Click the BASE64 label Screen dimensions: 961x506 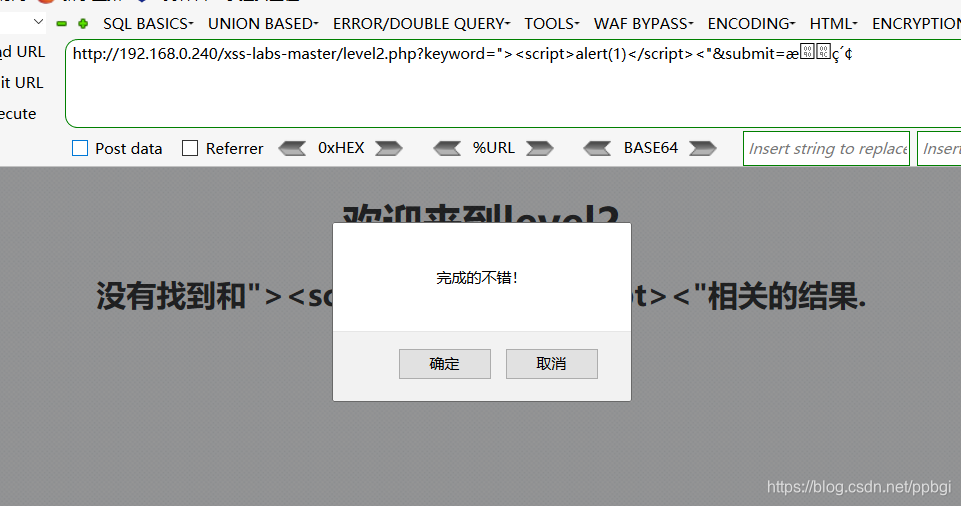tap(651, 148)
